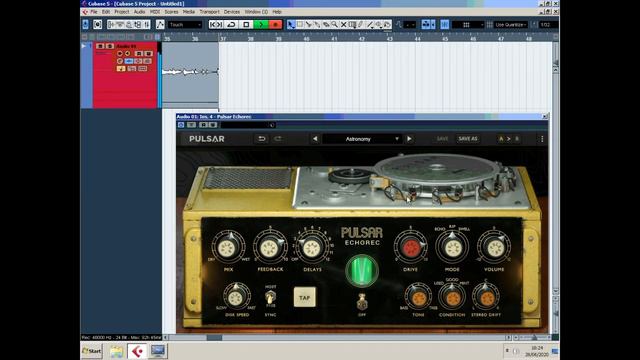
Task: Open the MIDI menu
Action: (x=155, y=12)
